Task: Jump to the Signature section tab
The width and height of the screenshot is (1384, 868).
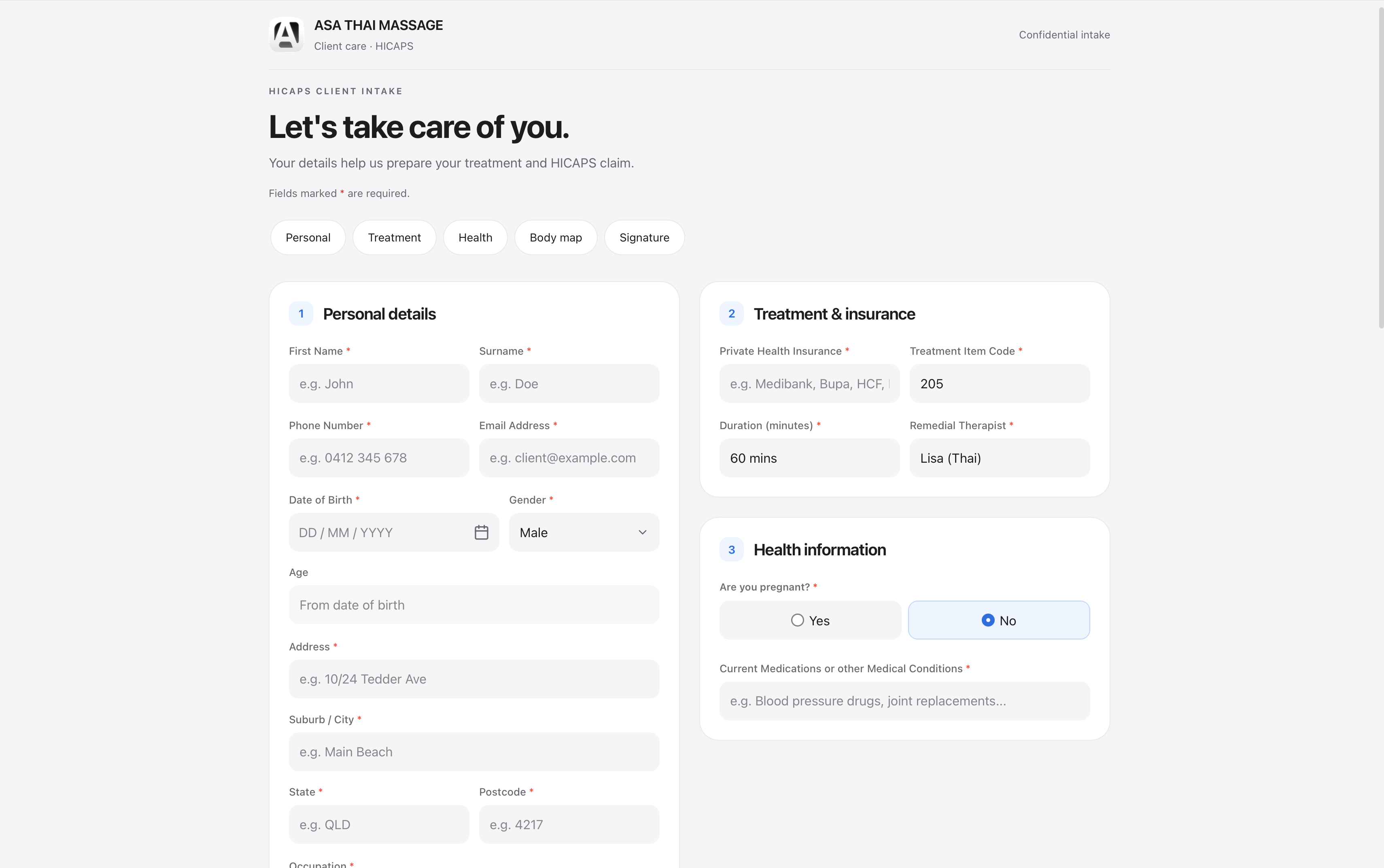Action: pyautogui.click(x=644, y=238)
